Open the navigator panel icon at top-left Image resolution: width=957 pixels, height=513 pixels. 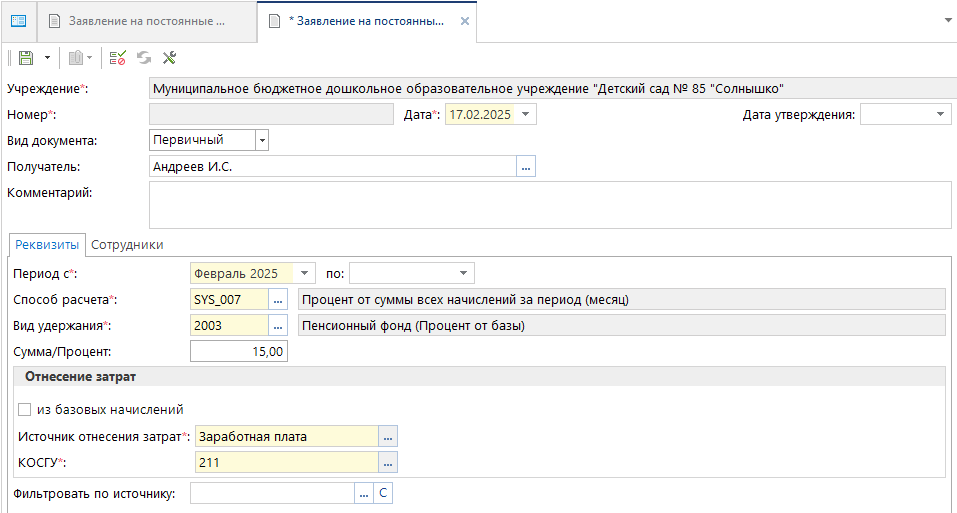[x=18, y=20]
